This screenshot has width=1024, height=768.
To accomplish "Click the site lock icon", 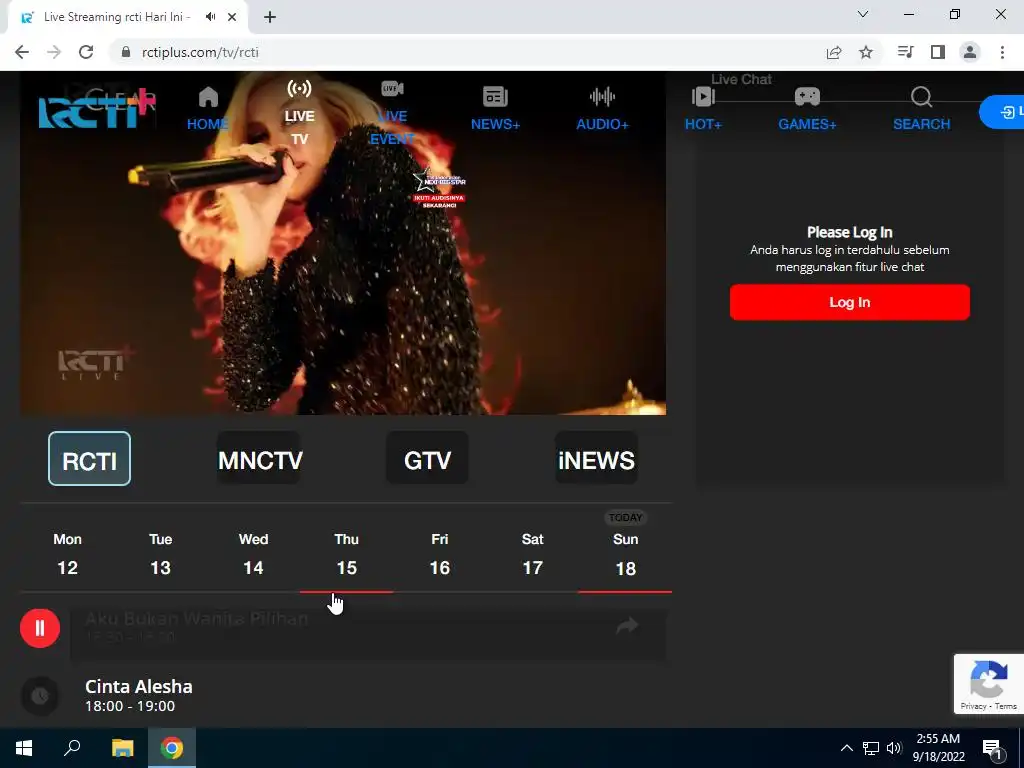I will click(x=126, y=52).
